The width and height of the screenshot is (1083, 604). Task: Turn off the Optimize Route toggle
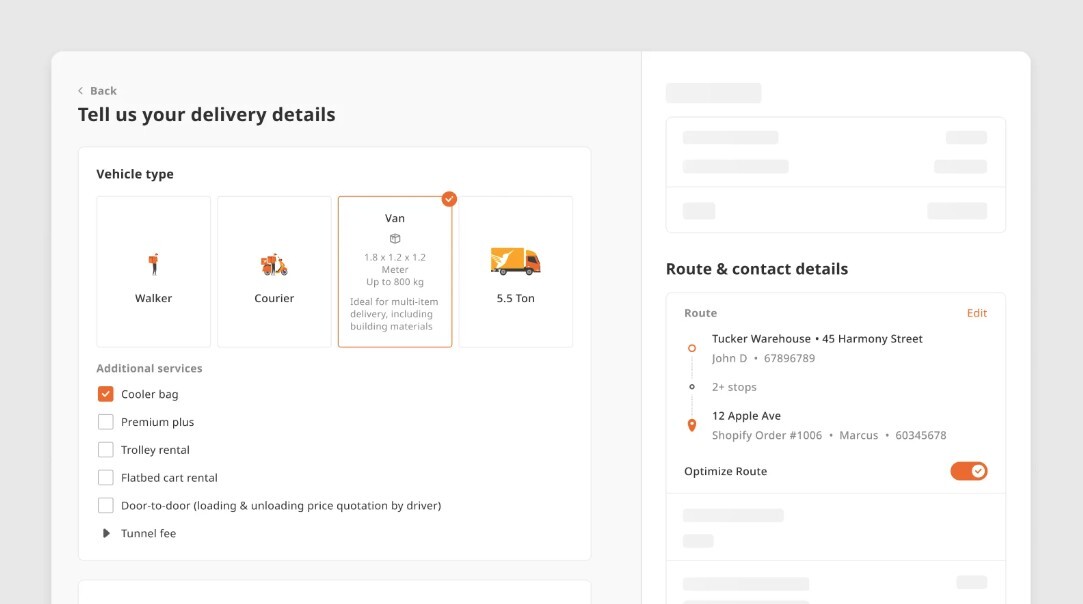(968, 471)
